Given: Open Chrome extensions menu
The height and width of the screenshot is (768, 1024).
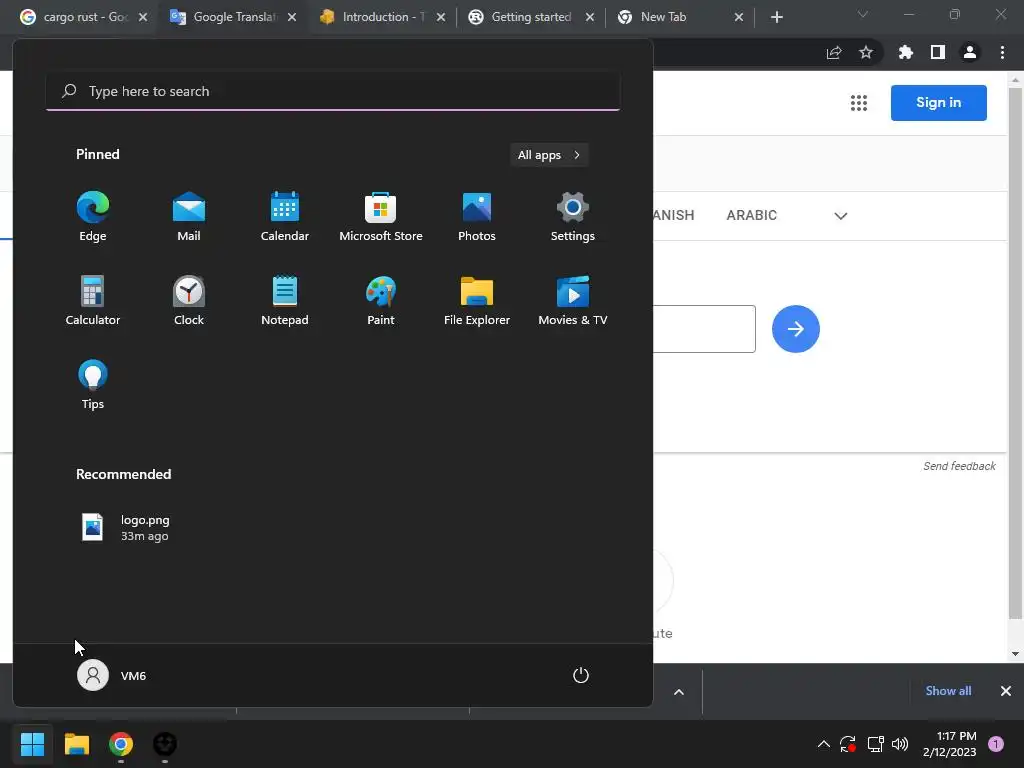Looking at the screenshot, I should tap(906, 53).
